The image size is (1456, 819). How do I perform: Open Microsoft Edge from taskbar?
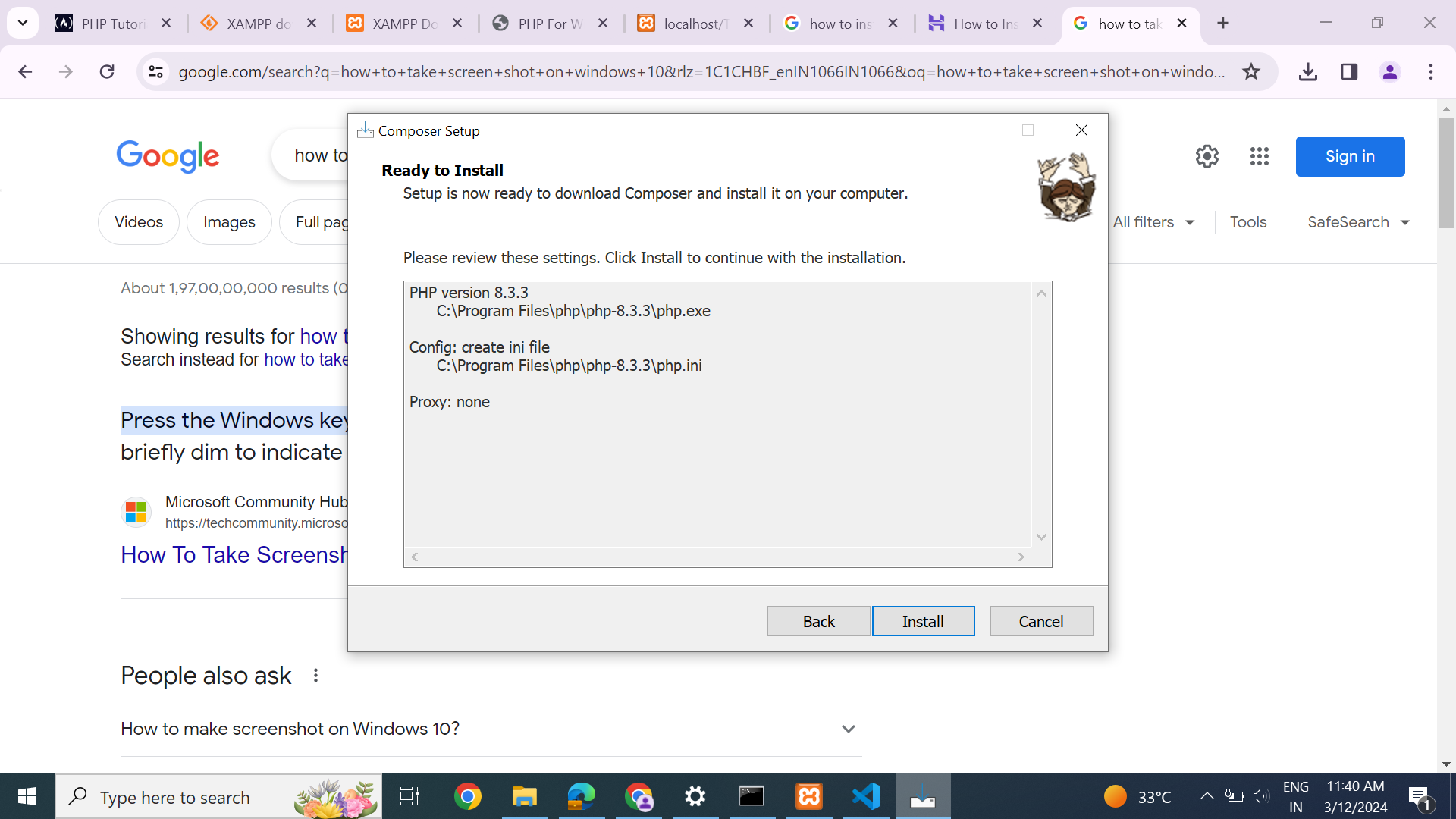pos(582,796)
